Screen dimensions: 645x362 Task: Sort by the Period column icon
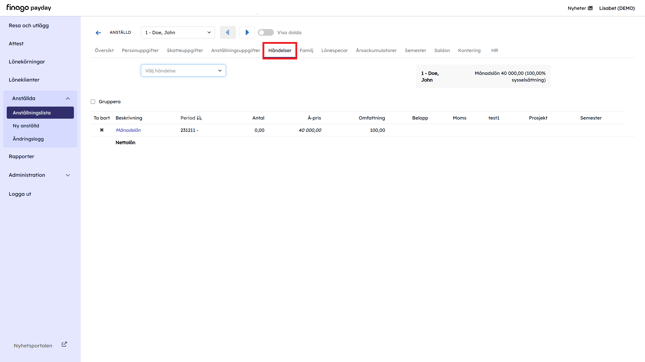199,118
